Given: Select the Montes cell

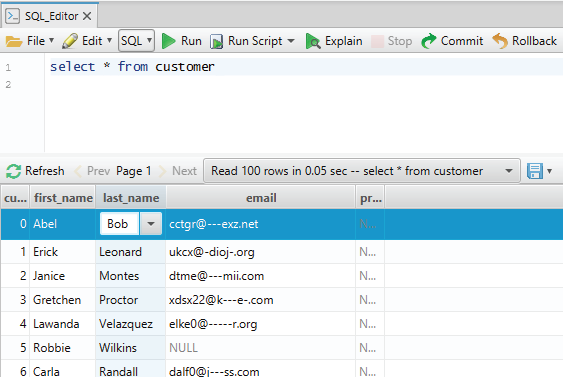Looking at the screenshot, I should 131,276.
